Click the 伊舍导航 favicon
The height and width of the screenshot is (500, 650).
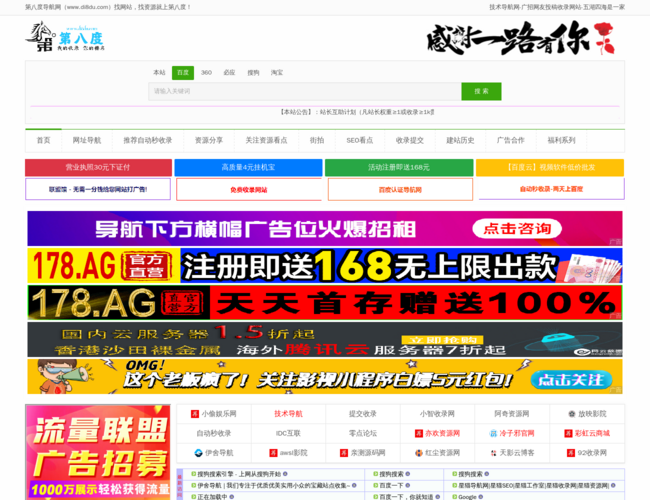(199, 453)
